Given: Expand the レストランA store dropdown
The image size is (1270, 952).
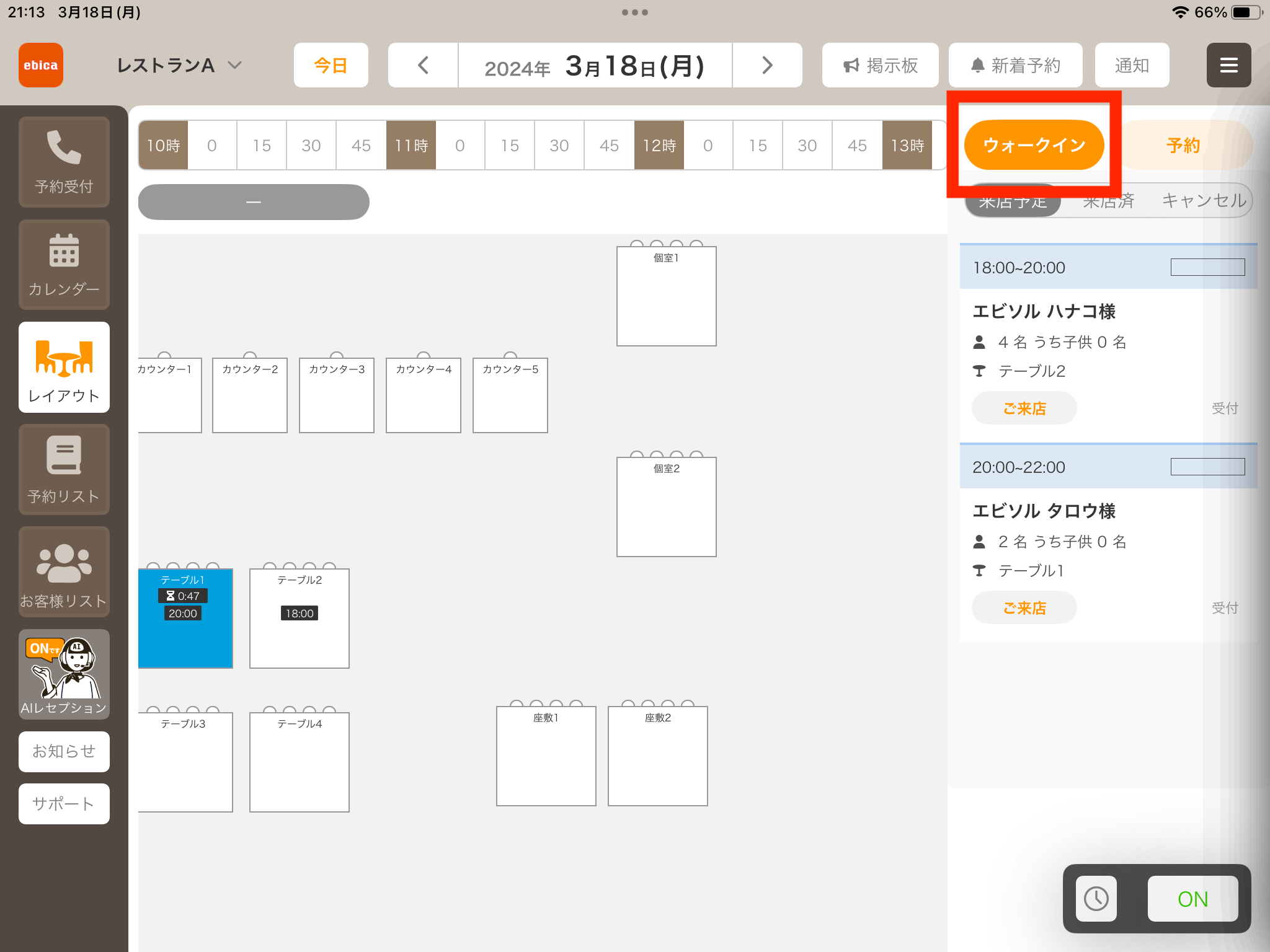Looking at the screenshot, I should [x=179, y=65].
